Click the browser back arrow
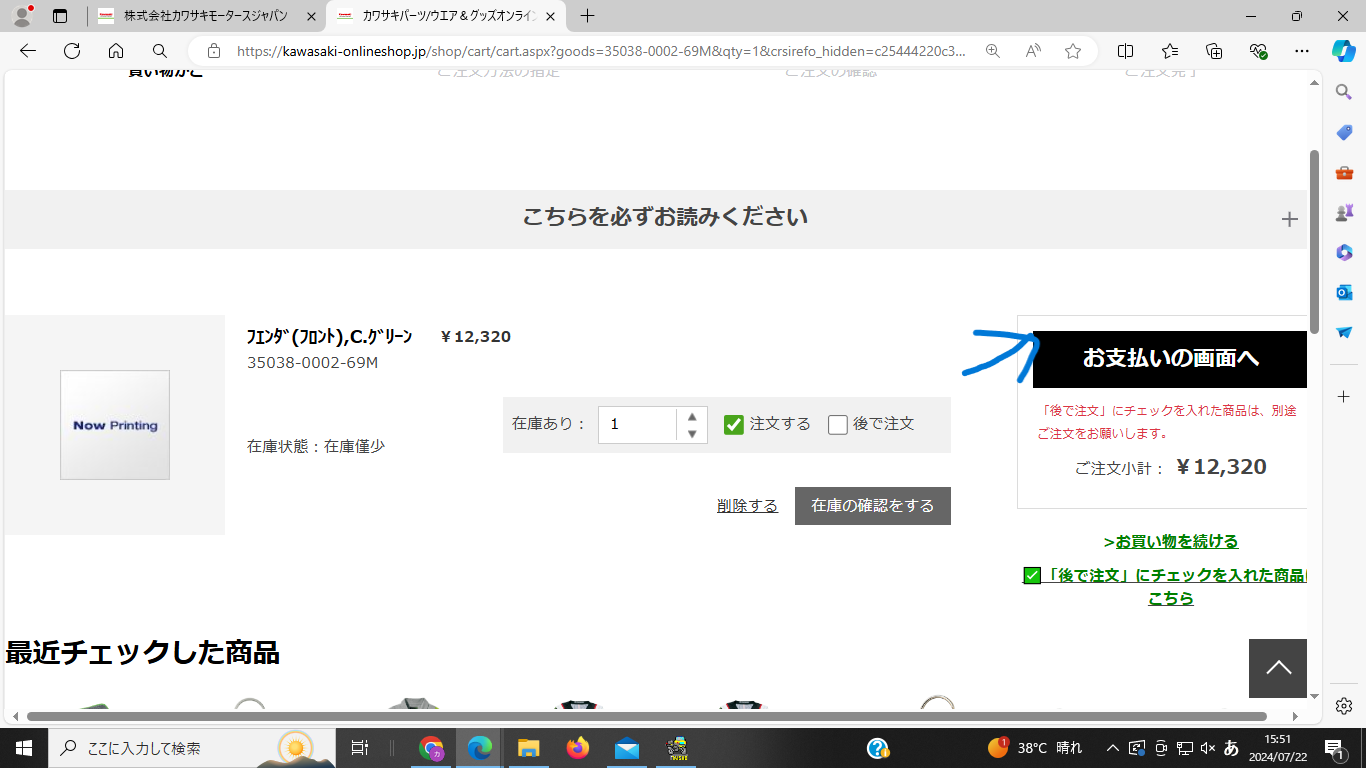The image size is (1366, 768). (28, 51)
